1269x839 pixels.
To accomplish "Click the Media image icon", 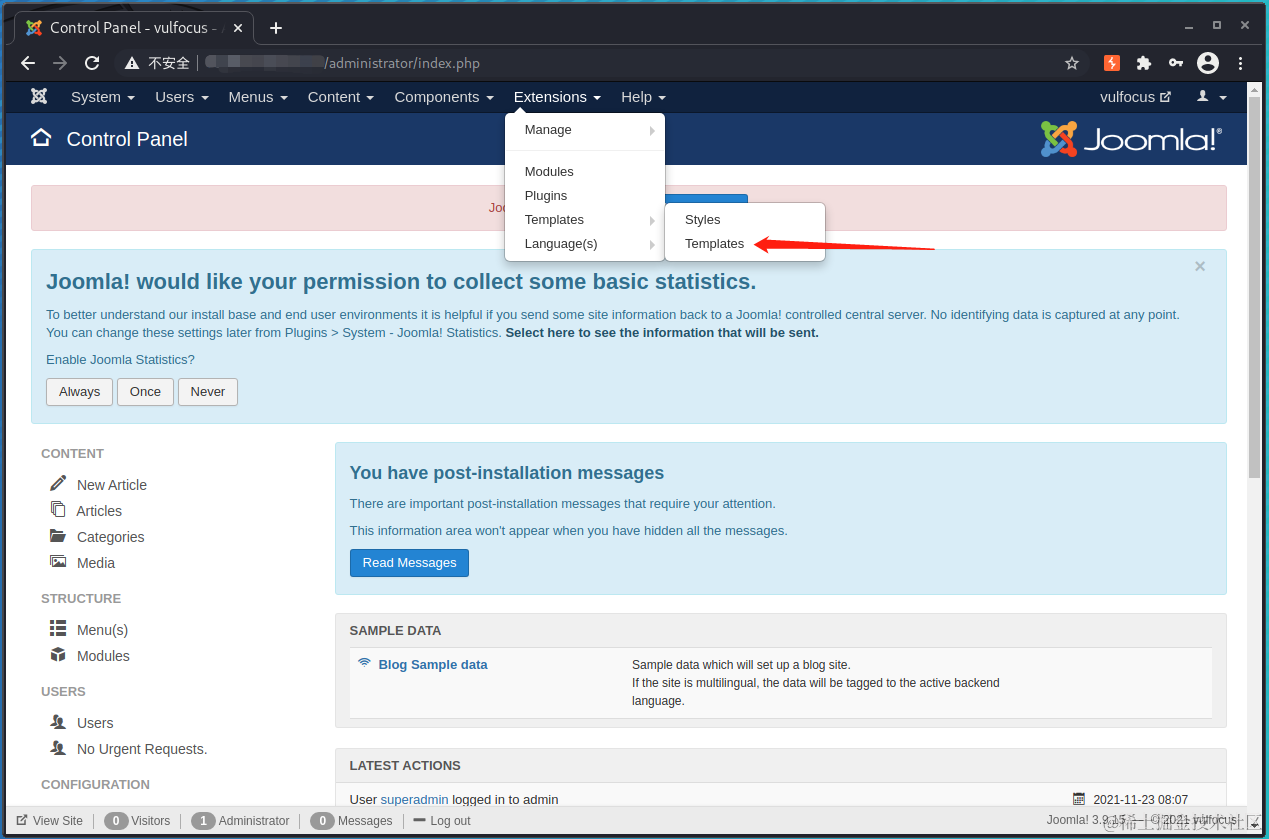I will 58,562.
